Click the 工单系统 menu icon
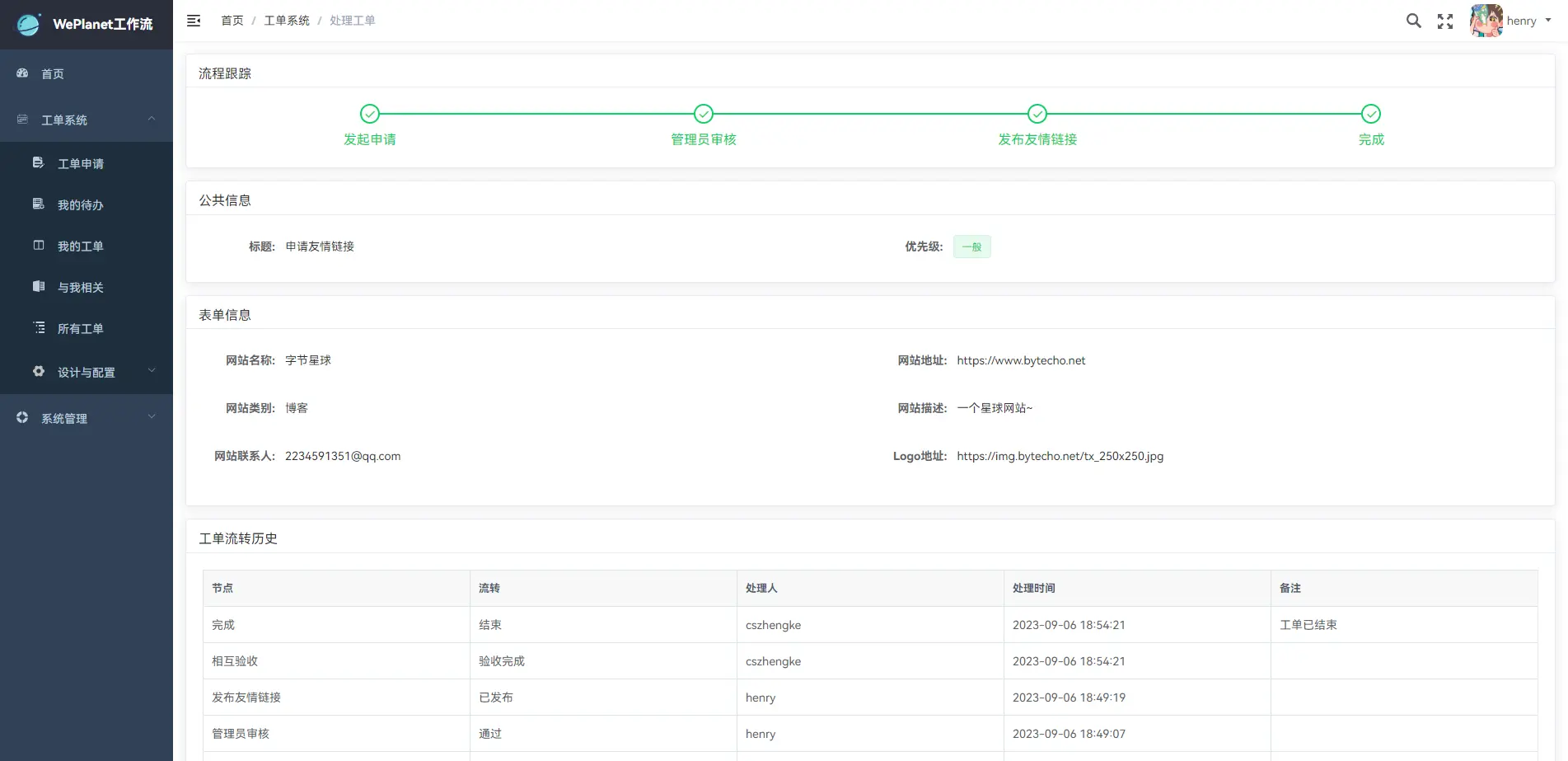The height and width of the screenshot is (761, 1568). (22, 120)
